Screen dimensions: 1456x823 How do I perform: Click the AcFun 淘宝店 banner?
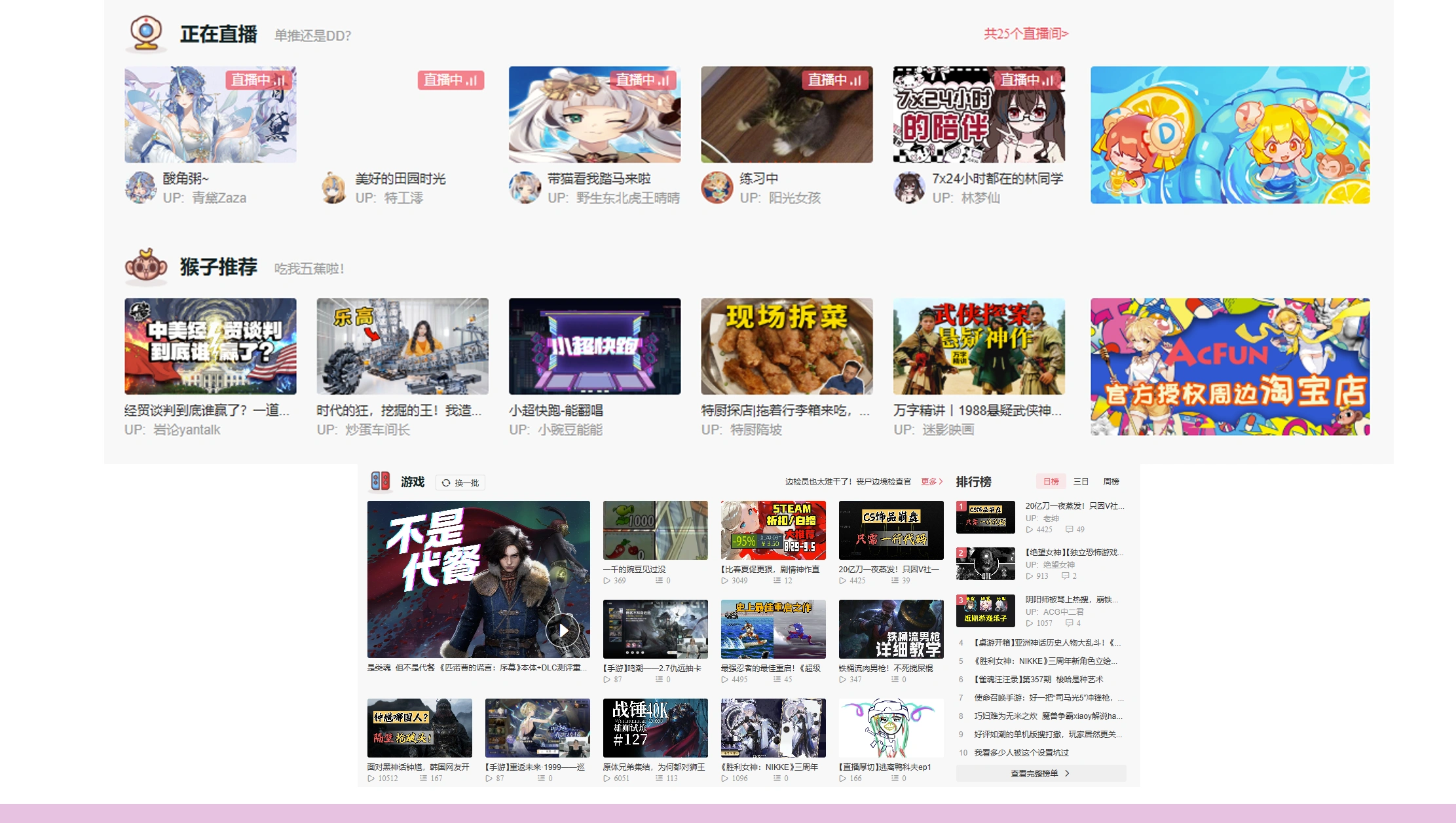pos(1229,367)
